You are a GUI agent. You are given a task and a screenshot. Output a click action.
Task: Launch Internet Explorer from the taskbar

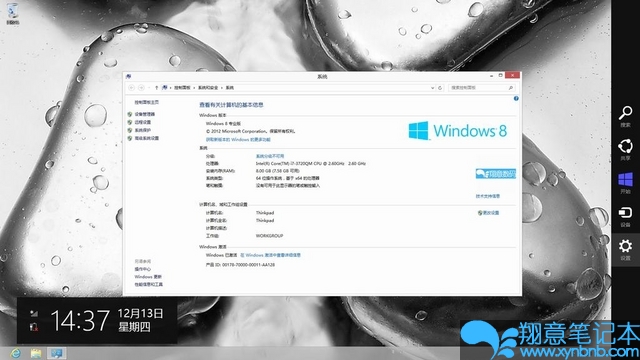[16, 353]
